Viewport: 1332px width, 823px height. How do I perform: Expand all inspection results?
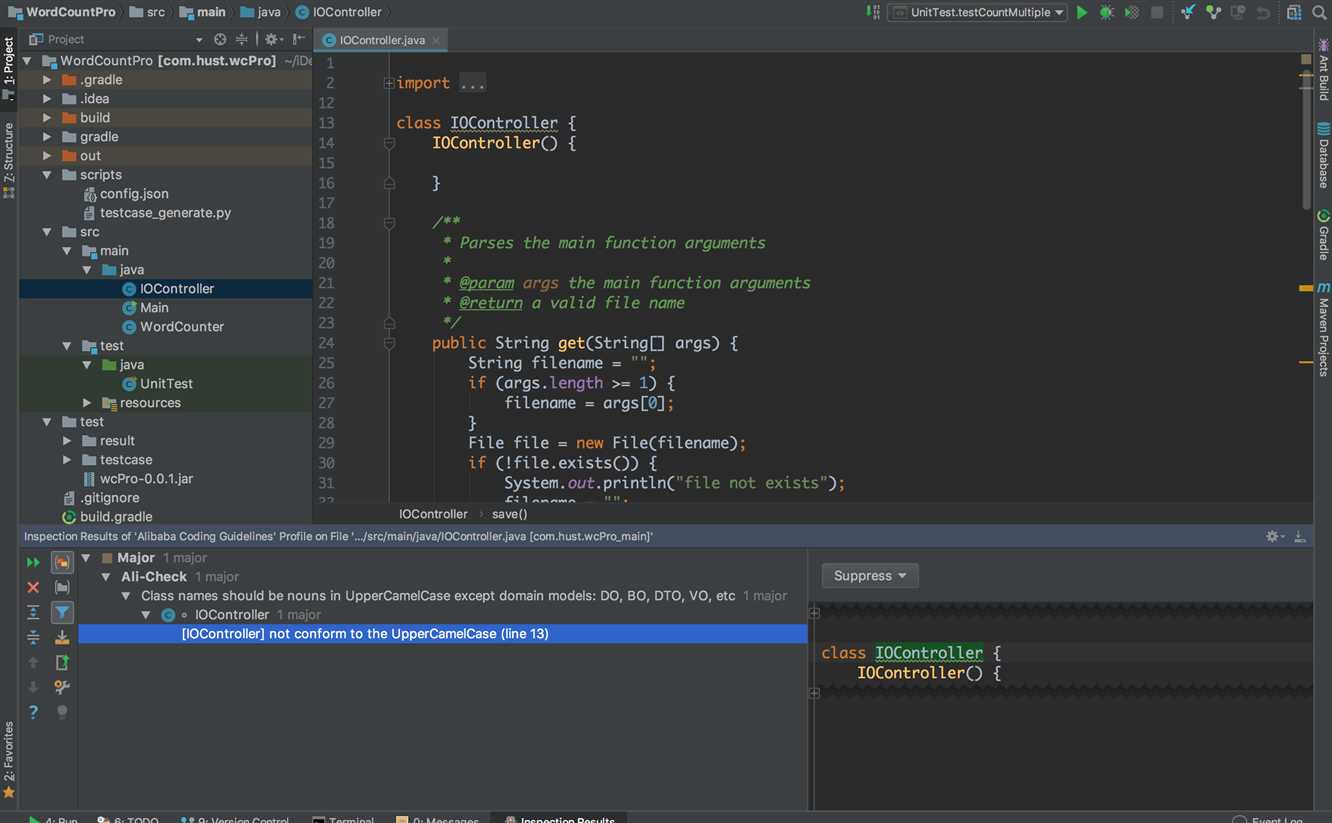[33, 612]
